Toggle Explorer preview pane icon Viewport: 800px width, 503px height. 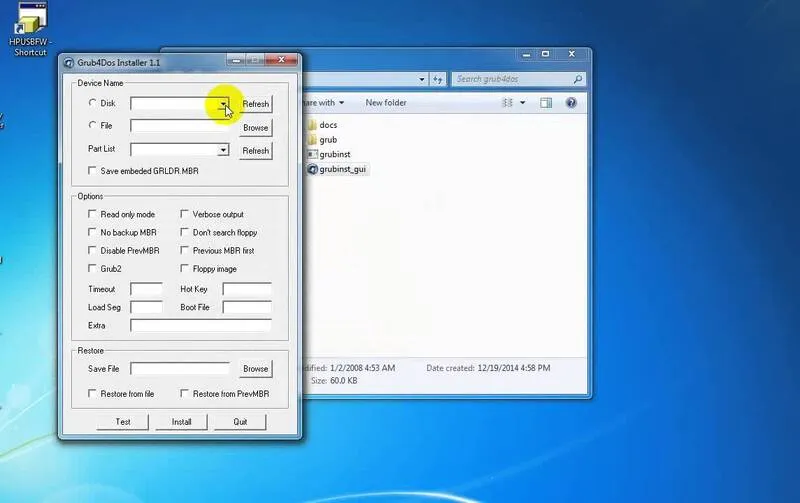546,103
